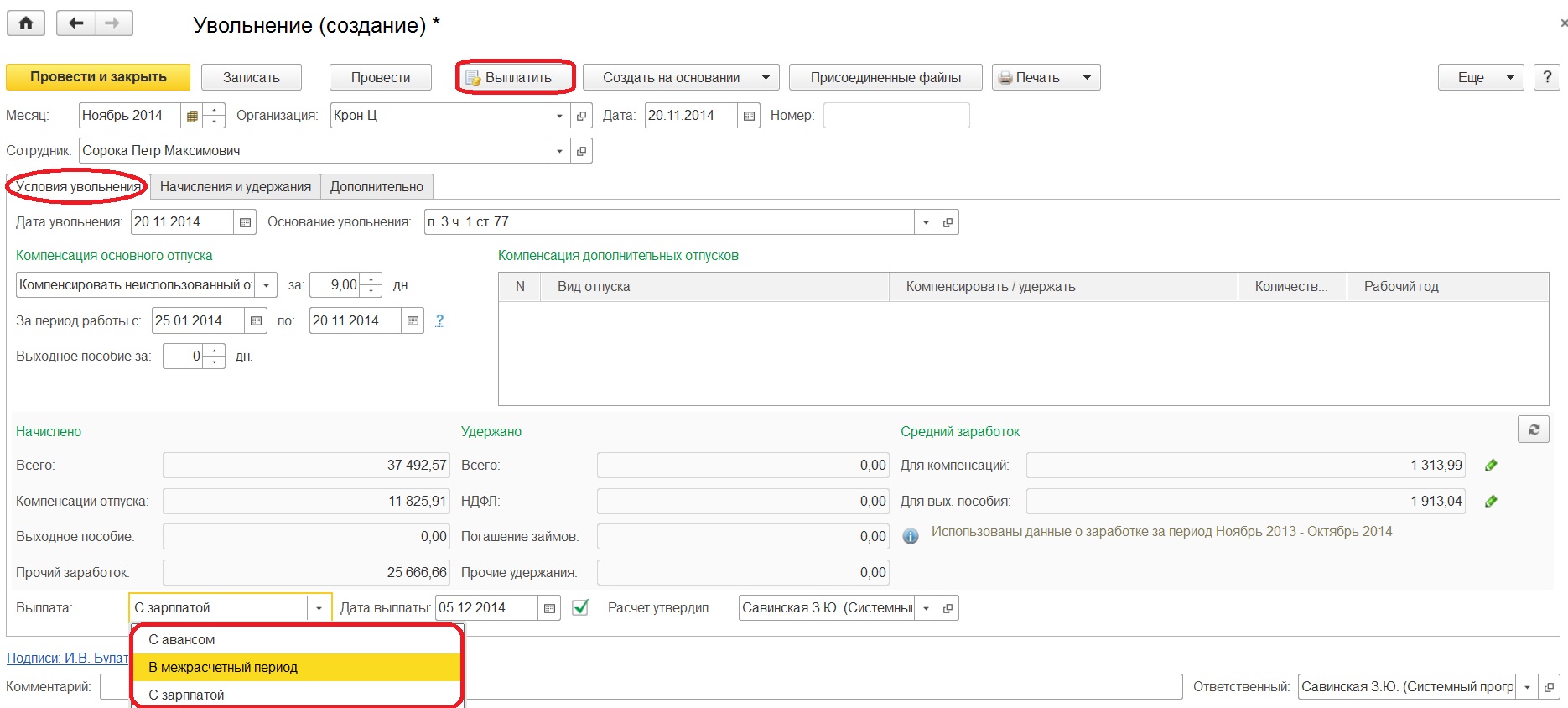Viewport: 1568px width, 708px height.
Task: Open the Основание увольнения dropdown list
Action: coord(926,222)
